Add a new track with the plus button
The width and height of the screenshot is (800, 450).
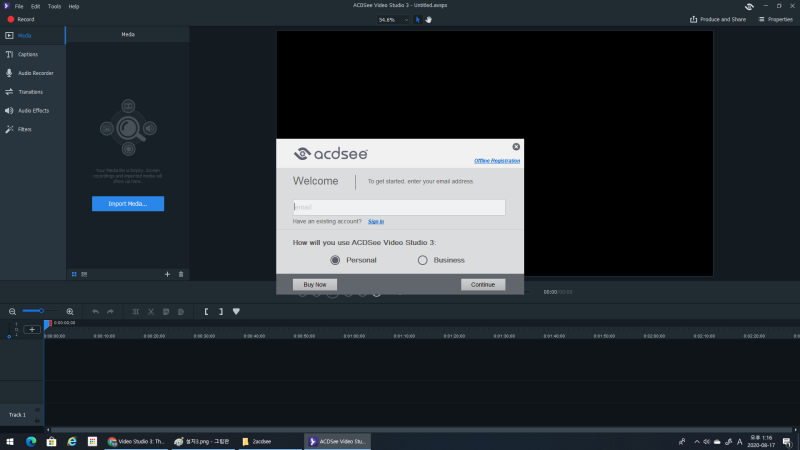tap(32, 330)
